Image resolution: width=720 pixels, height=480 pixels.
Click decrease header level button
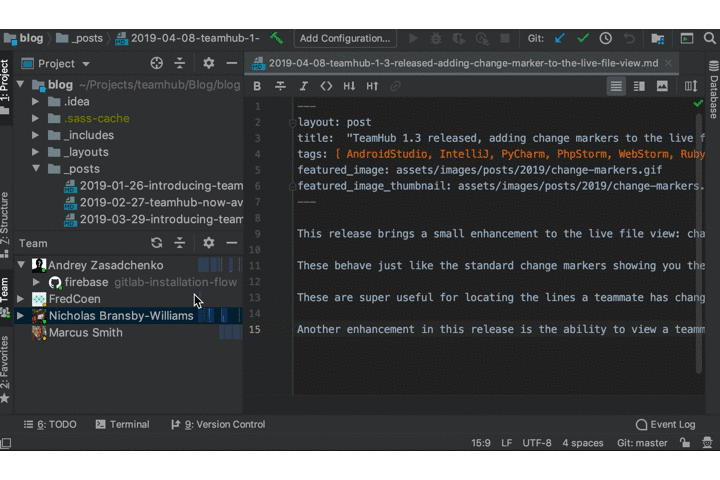[349, 86]
